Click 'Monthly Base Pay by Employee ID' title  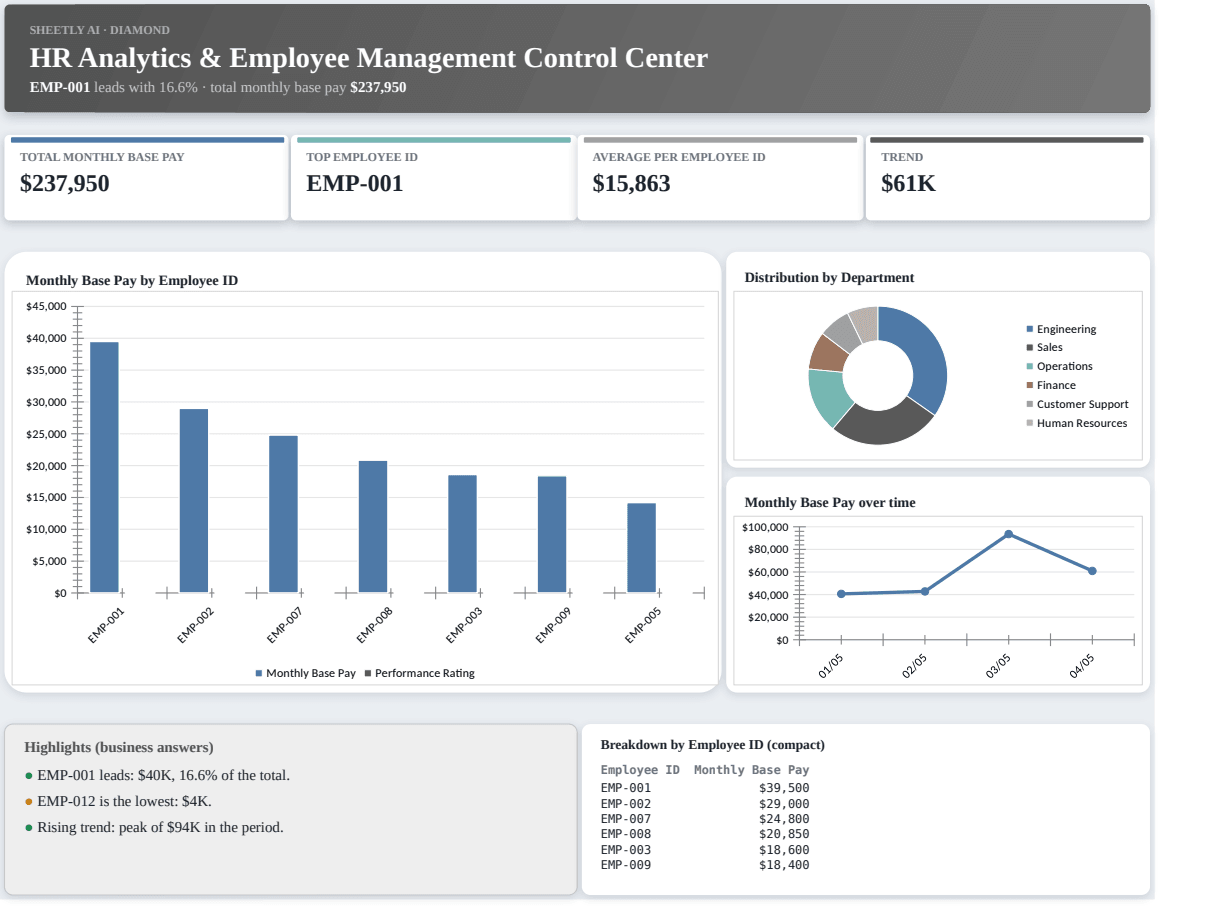coord(132,280)
